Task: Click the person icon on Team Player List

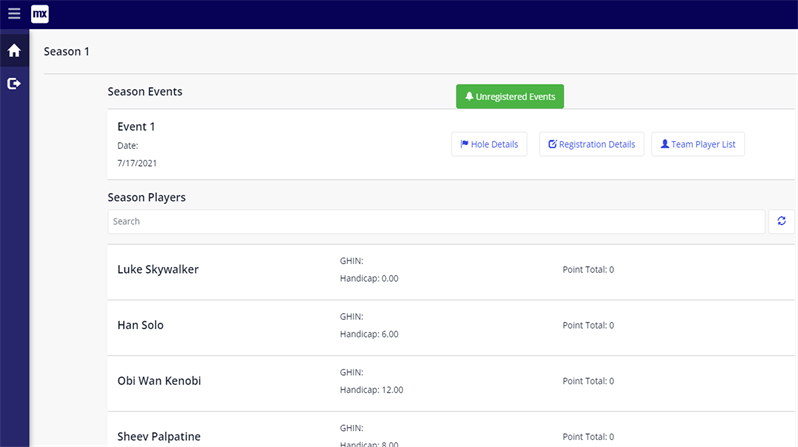Action: (x=664, y=144)
